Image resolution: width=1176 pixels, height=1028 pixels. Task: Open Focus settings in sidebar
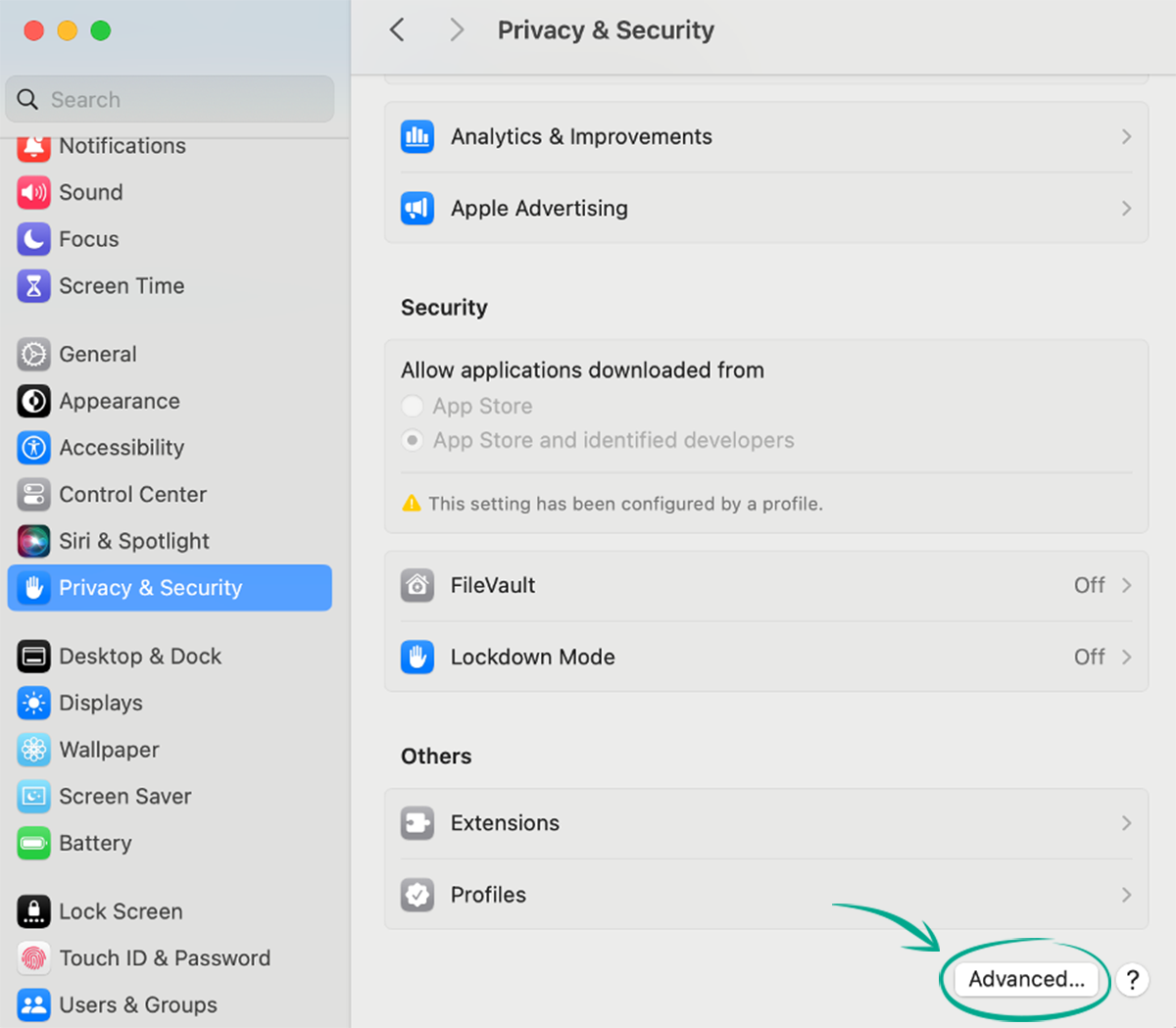170,239
